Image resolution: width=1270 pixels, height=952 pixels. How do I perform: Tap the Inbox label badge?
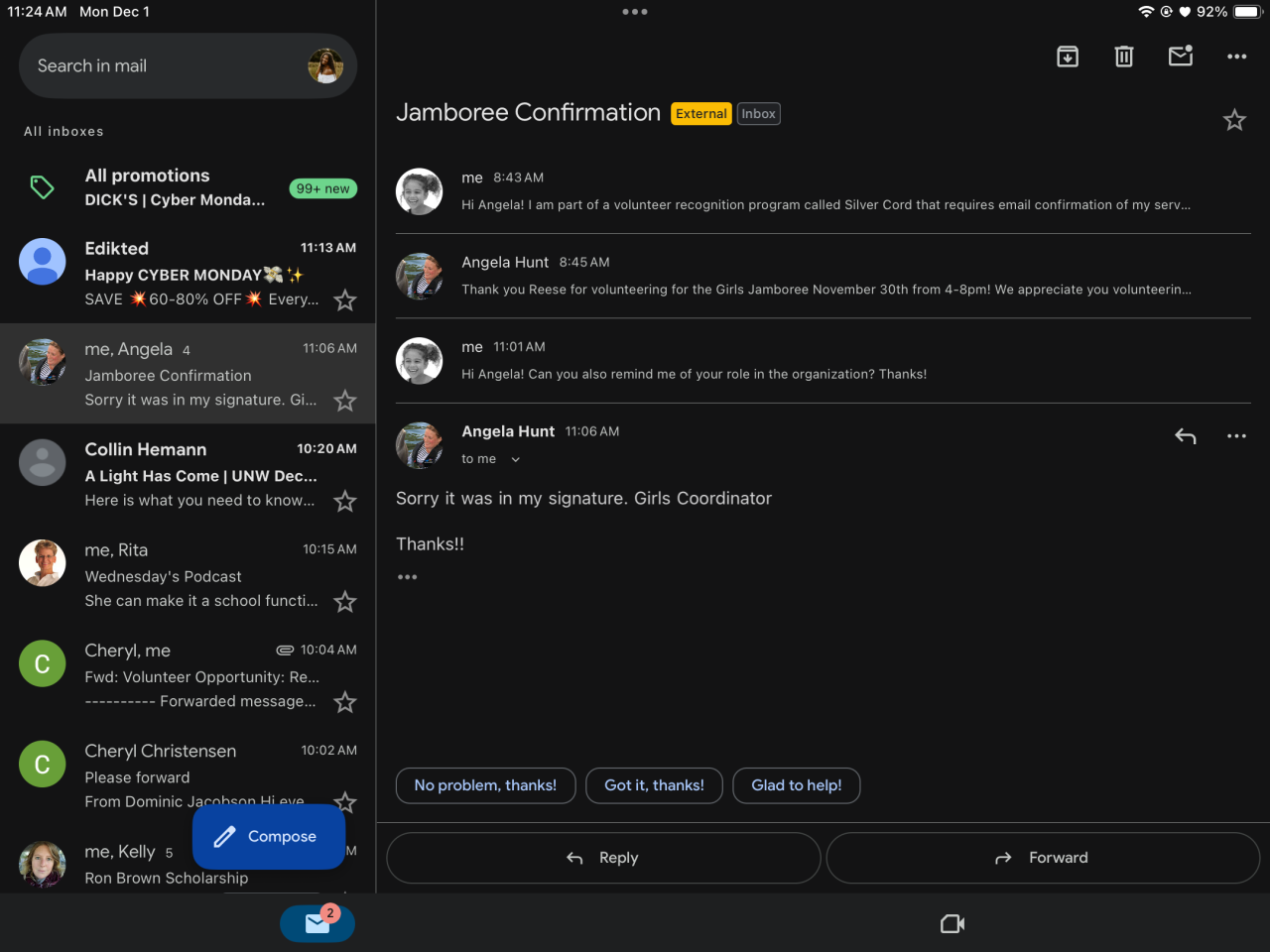pos(759,114)
